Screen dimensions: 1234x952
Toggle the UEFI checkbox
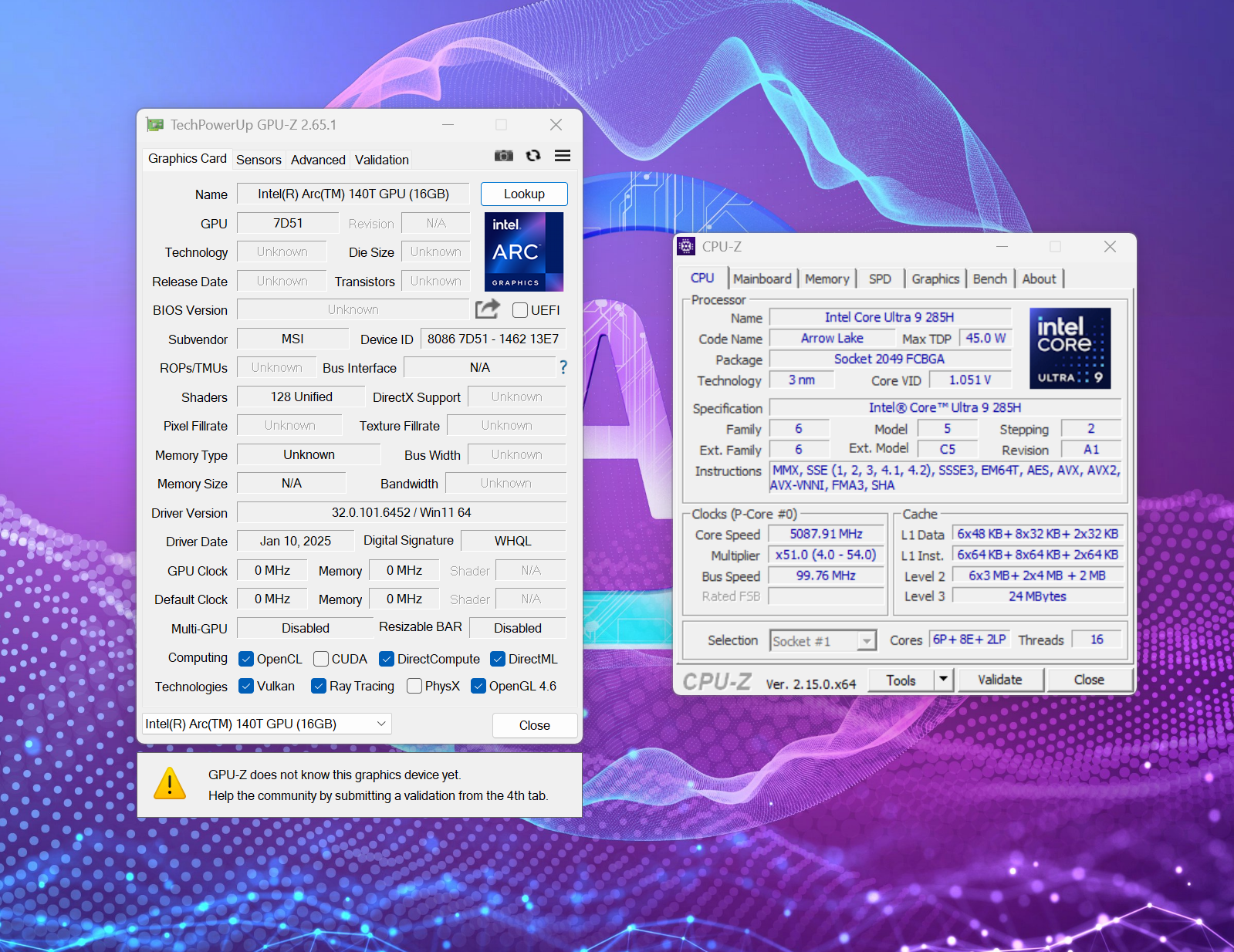(520, 310)
